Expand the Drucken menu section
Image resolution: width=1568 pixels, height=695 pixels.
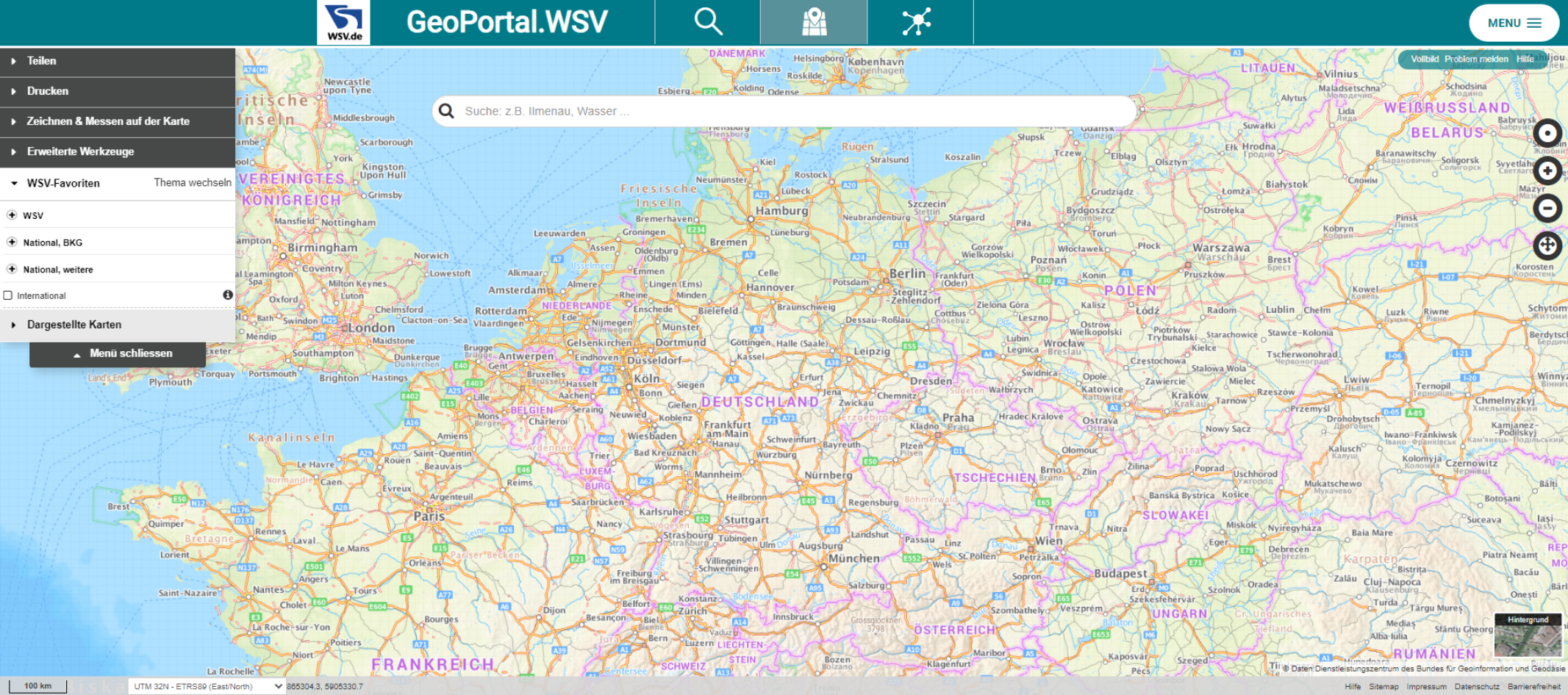(46, 91)
